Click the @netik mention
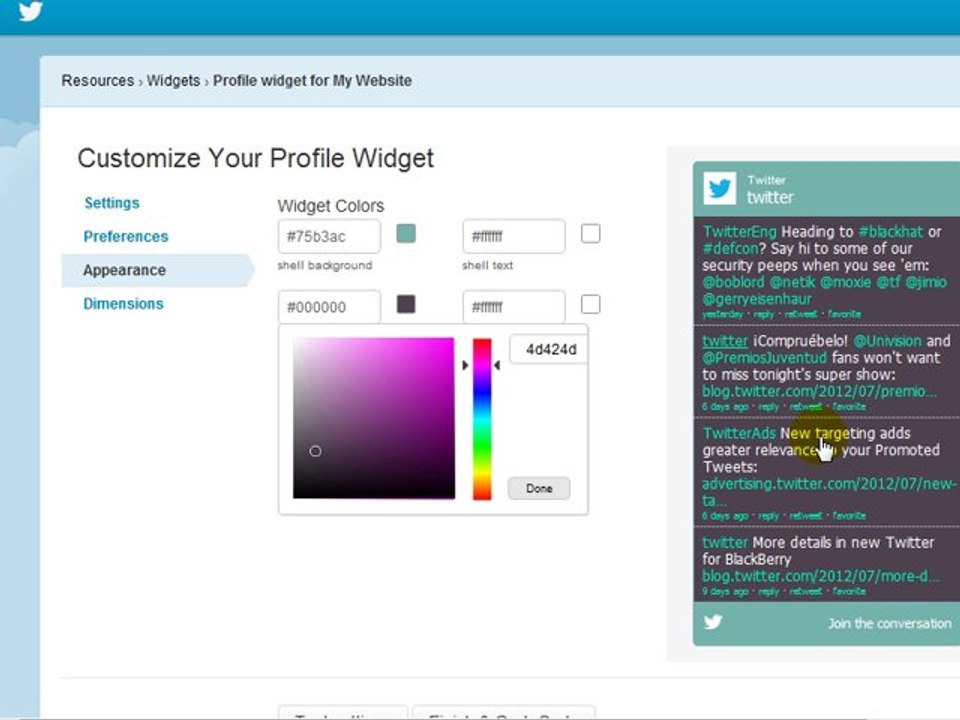Screen dimensions: 960x720 [792, 282]
